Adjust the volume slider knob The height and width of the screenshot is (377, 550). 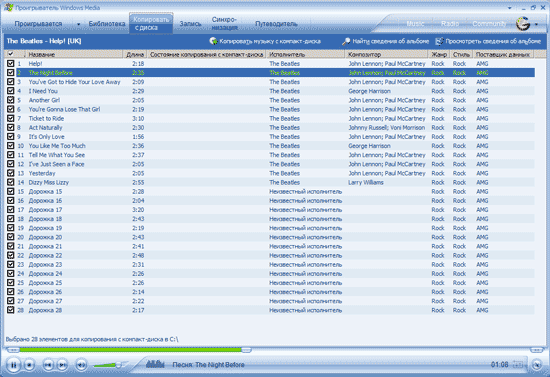point(119,365)
